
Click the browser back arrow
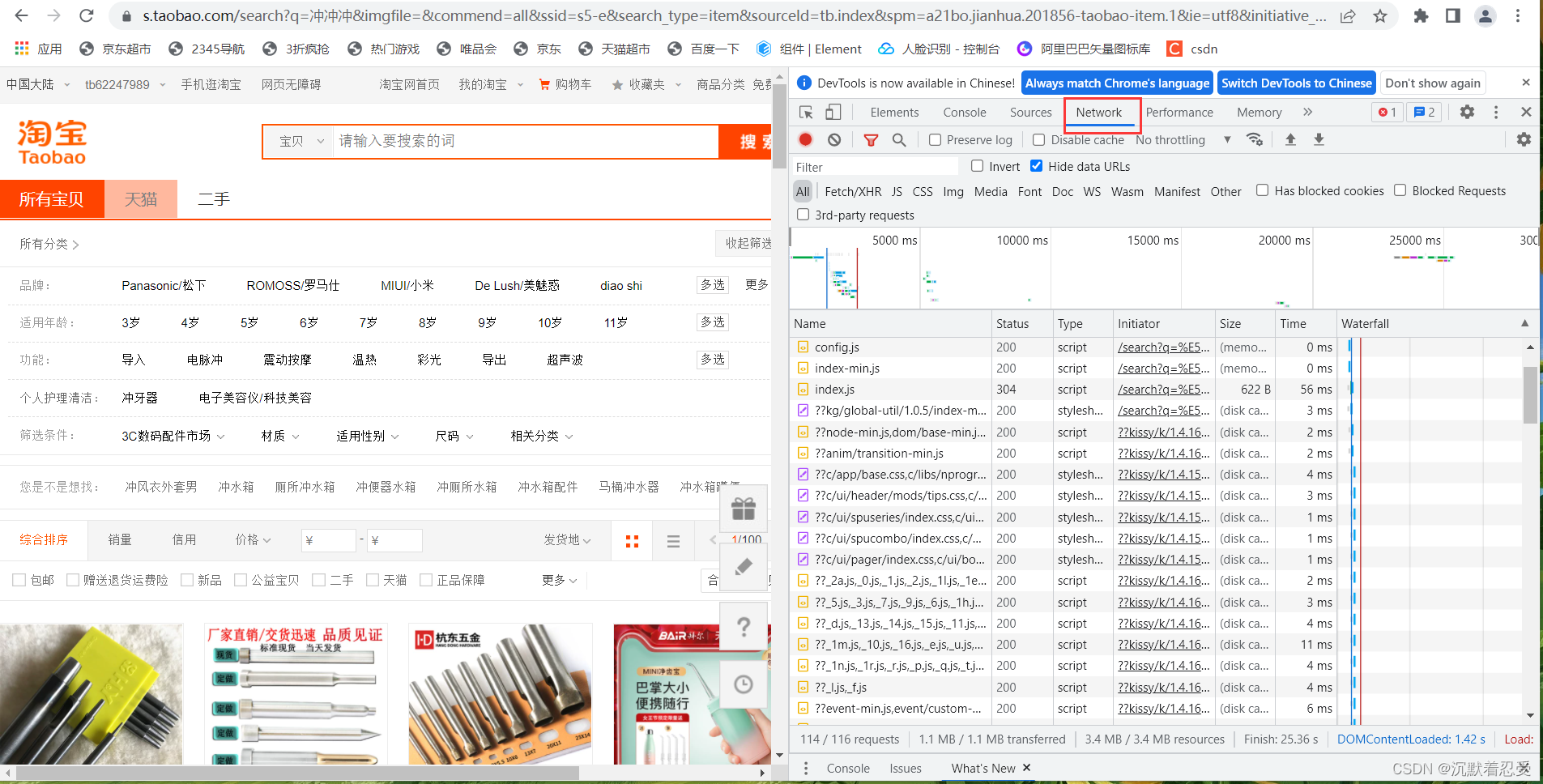tap(22, 15)
